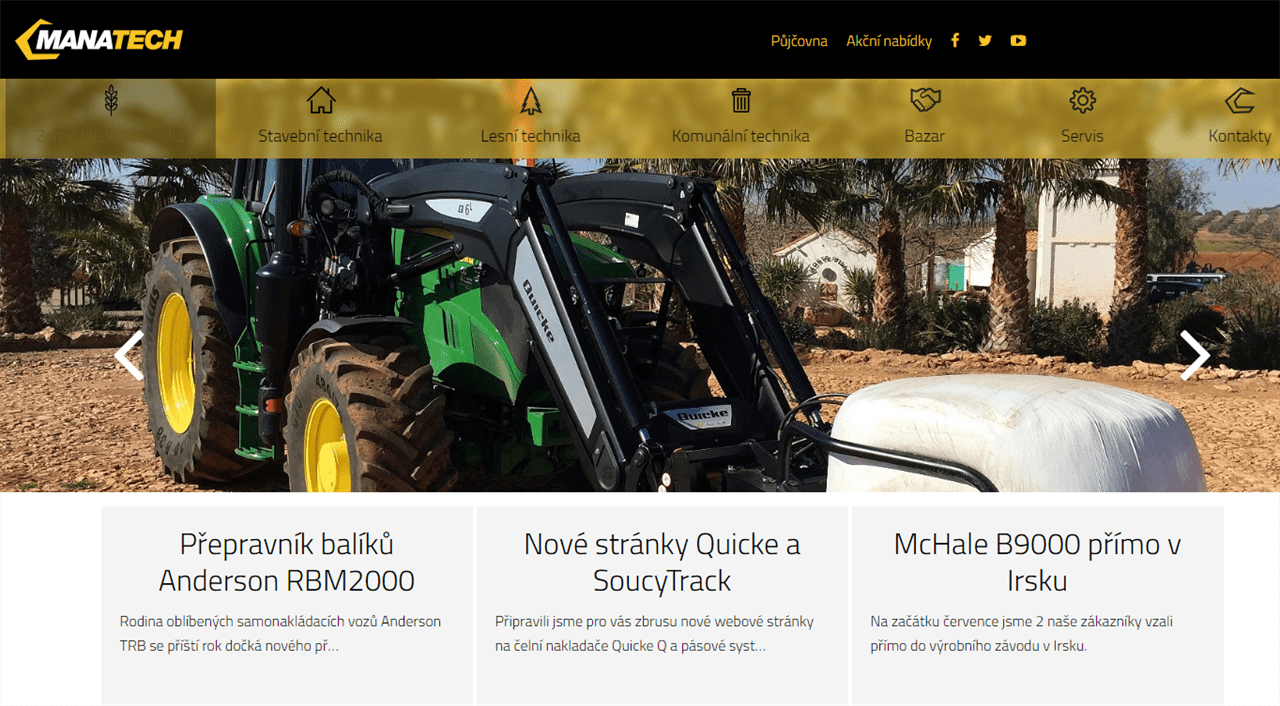
Task: Click the wheat agriculture icon
Action: click(111, 100)
